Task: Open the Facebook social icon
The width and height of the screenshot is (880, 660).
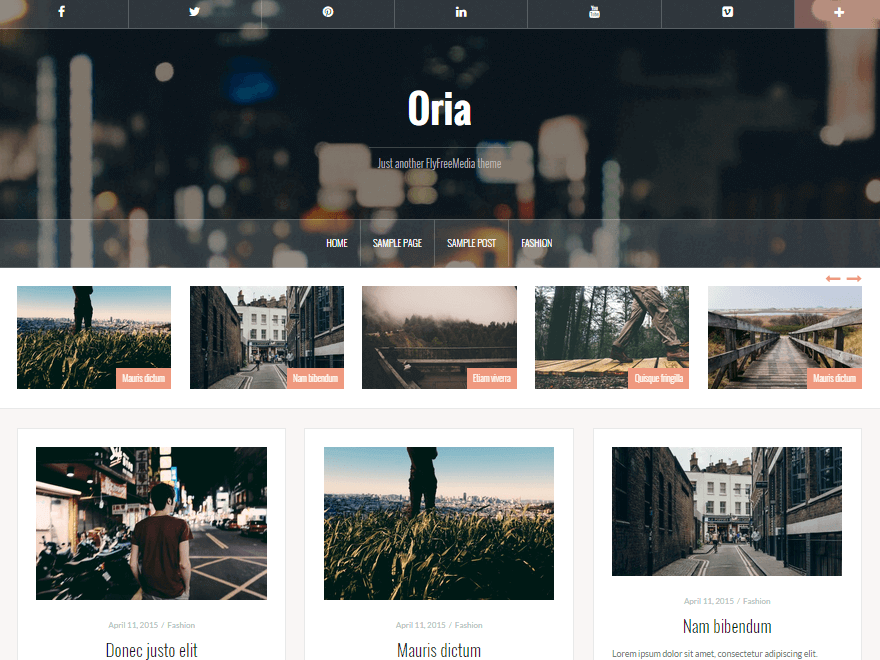Action: (x=62, y=13)
